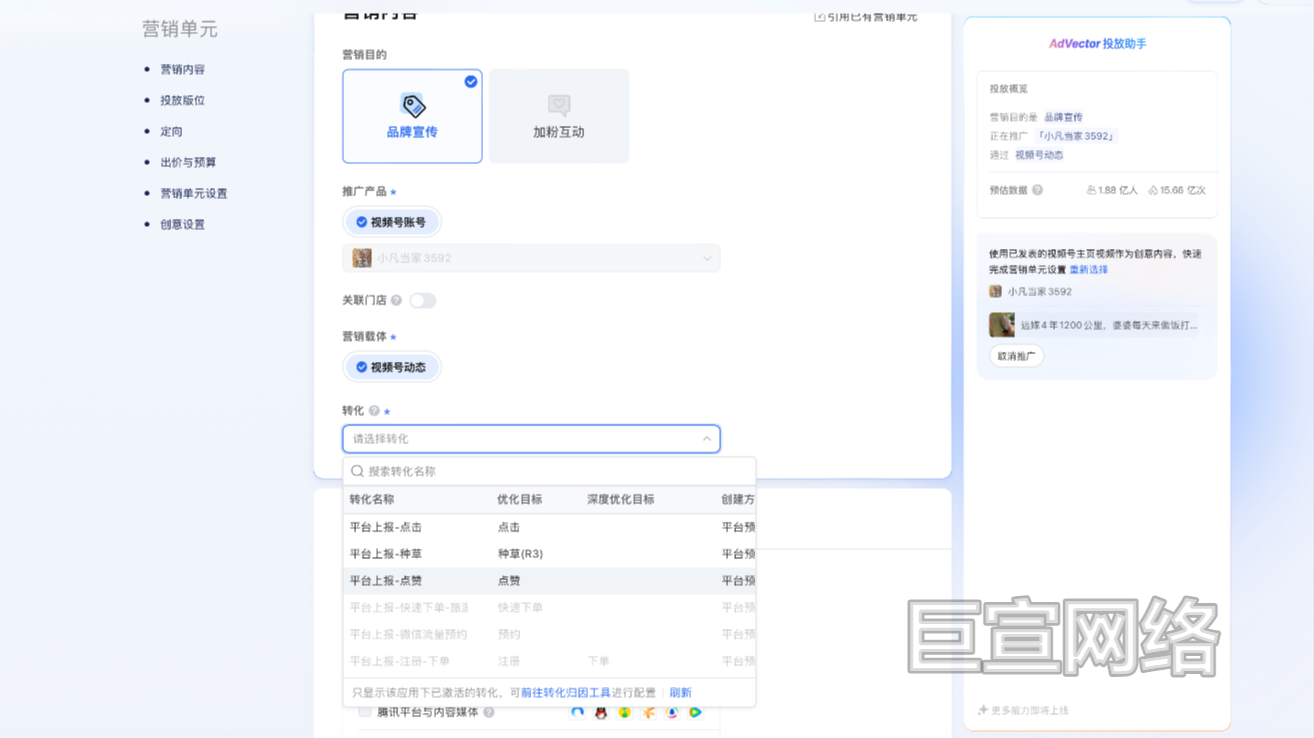Click the price tag icon on 品牌宣传
Viewport: 1314px width, 738px height.
click(x=413, y=105)
